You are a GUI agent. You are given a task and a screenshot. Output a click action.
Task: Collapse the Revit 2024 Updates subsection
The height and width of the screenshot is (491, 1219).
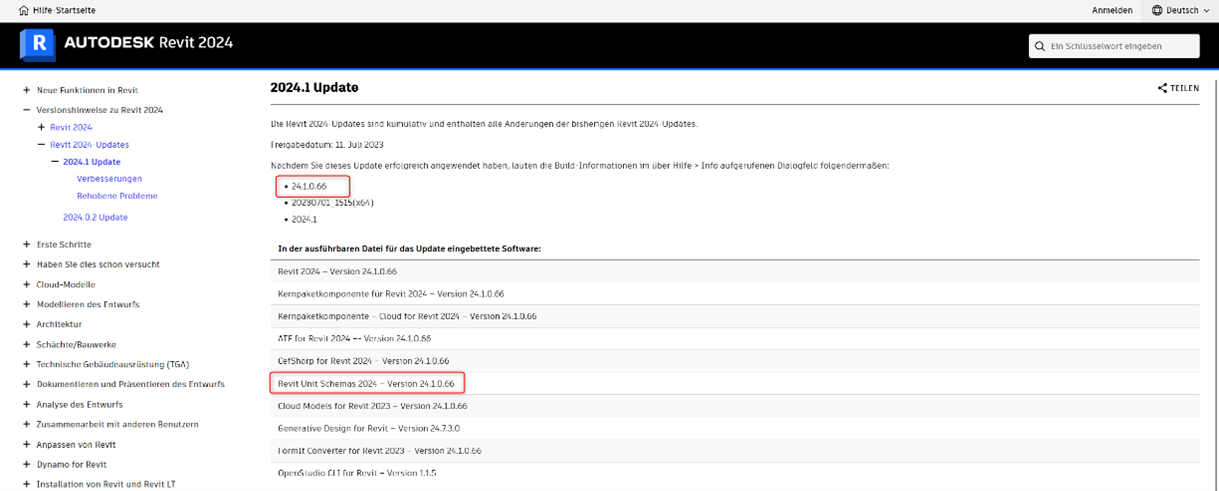click(x=41, y=145)
